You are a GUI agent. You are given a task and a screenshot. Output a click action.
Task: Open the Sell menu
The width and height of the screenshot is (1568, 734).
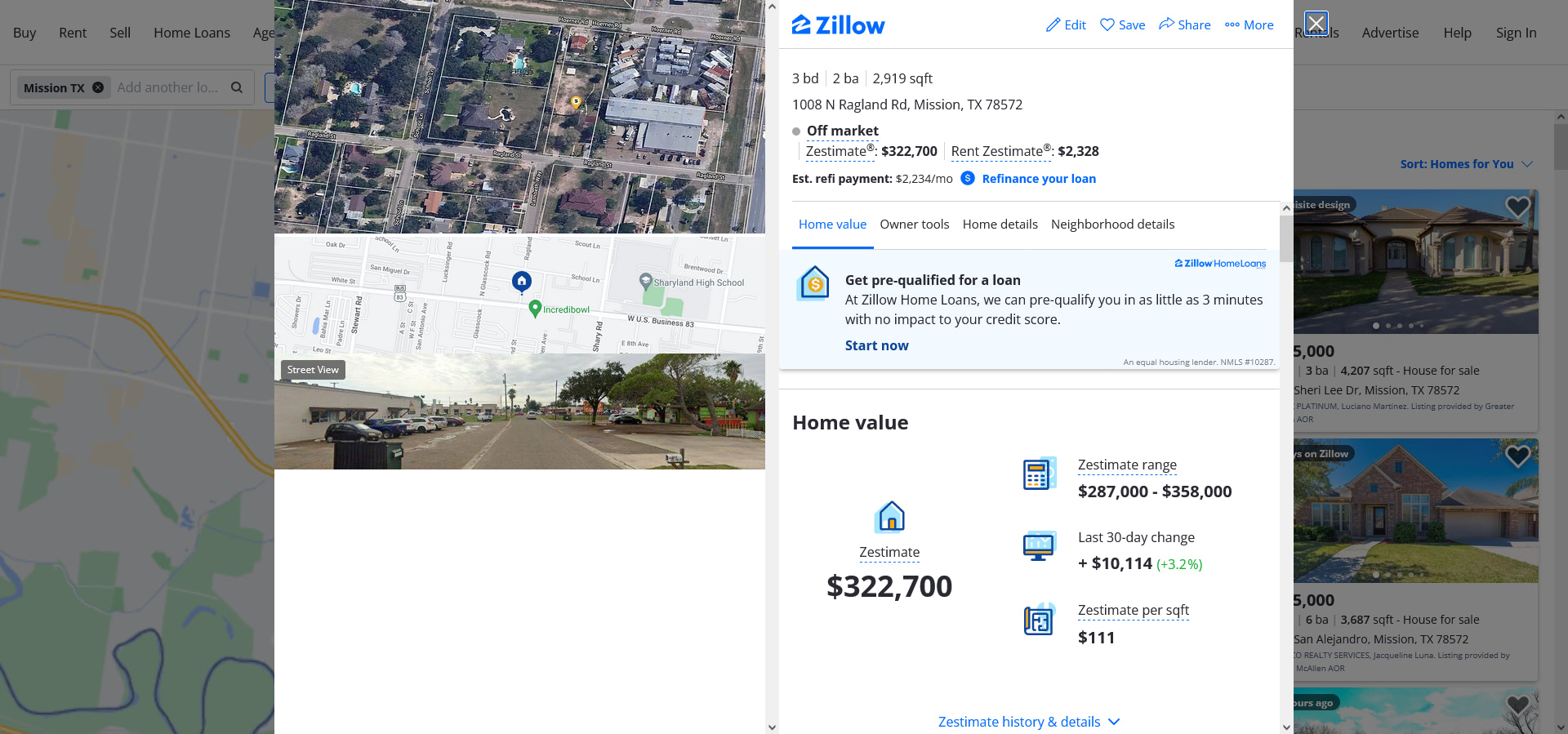[120, 33]
